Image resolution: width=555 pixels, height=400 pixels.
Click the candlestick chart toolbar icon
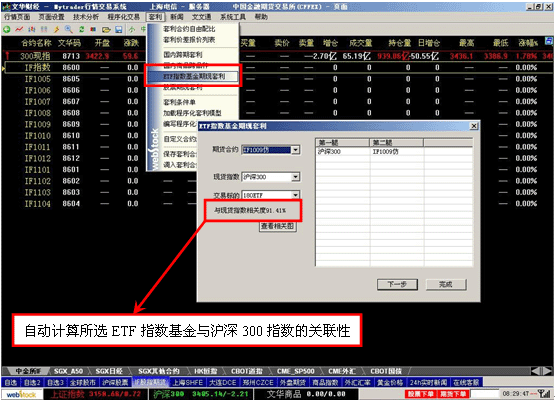pos(32,29)
